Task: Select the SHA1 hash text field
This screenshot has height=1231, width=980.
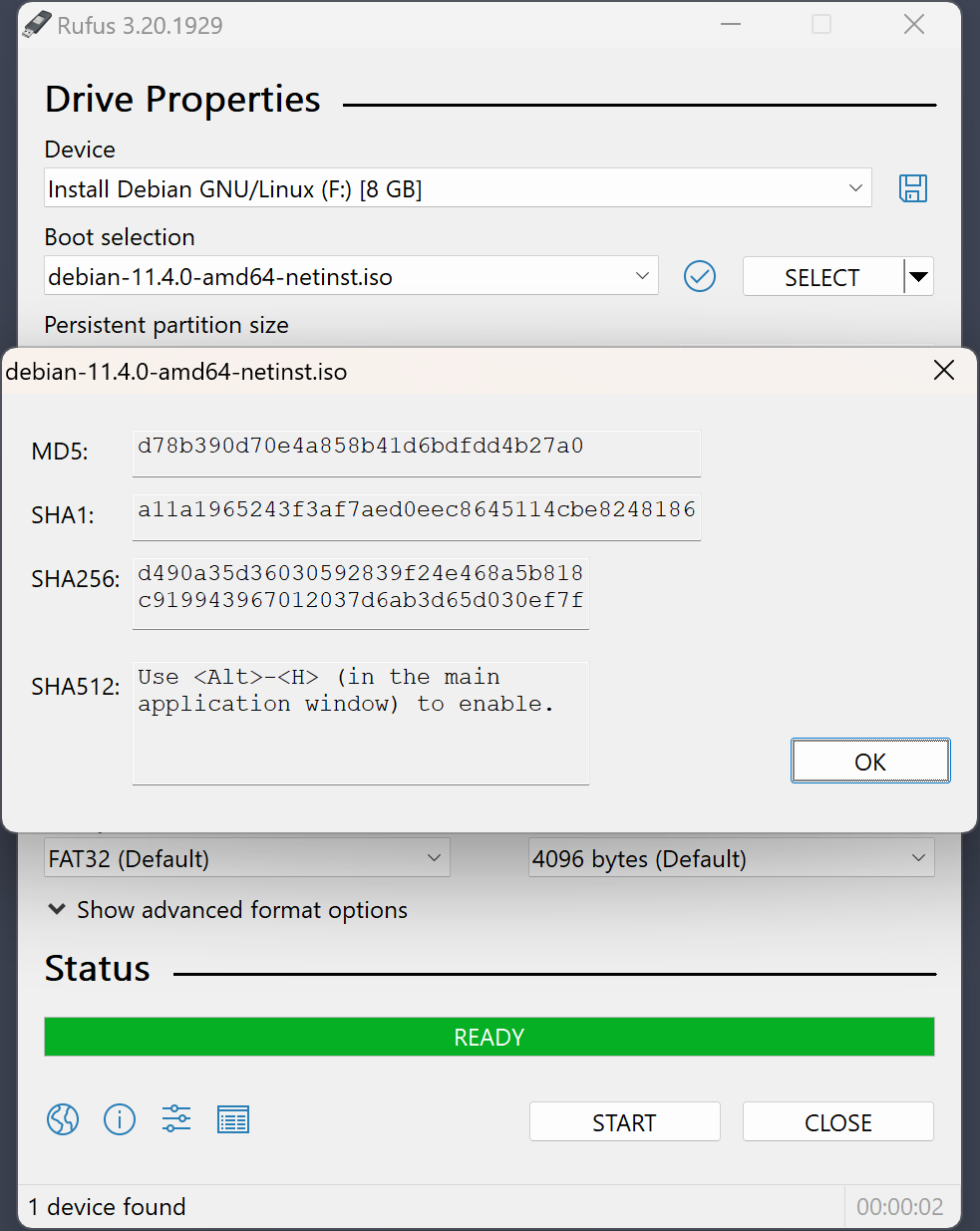Action: pos(416,515)
